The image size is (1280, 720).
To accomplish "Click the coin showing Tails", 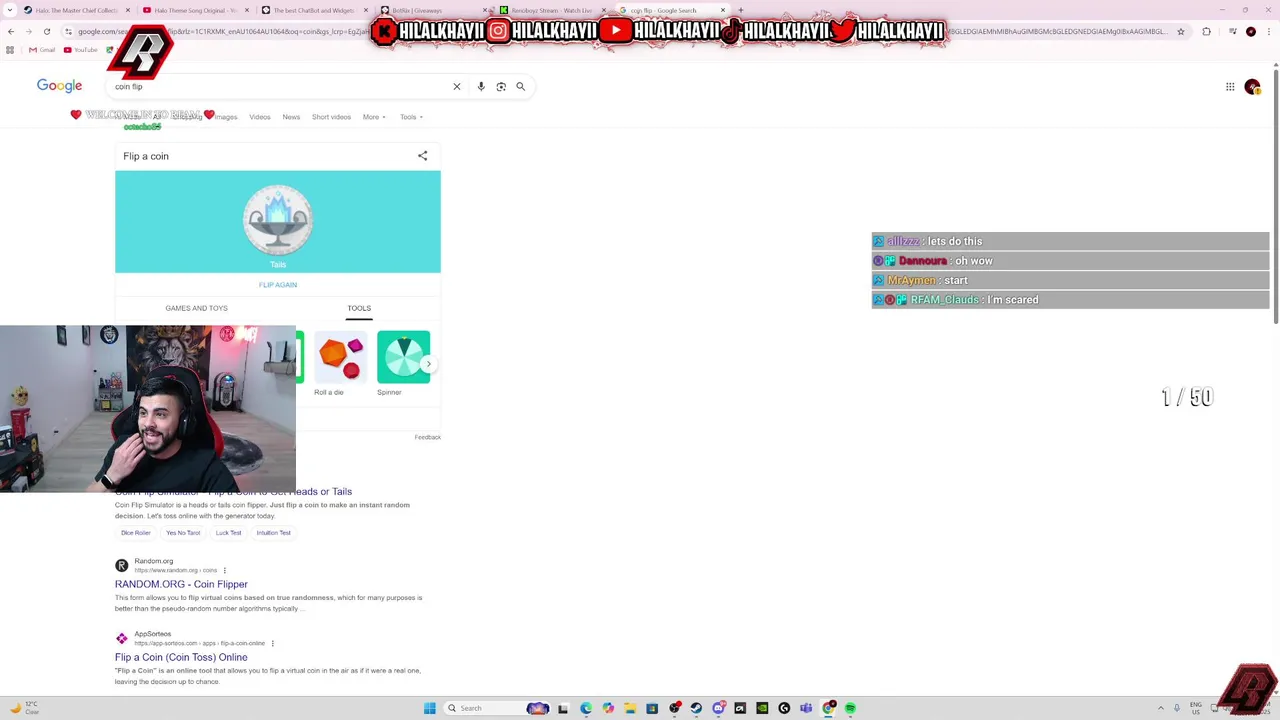I will pos(278,220).
